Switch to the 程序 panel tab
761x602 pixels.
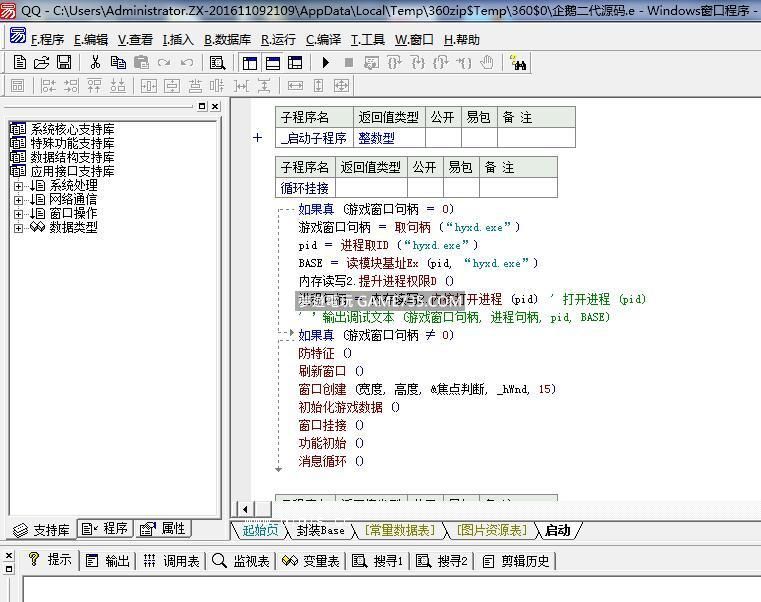point(106,529)
